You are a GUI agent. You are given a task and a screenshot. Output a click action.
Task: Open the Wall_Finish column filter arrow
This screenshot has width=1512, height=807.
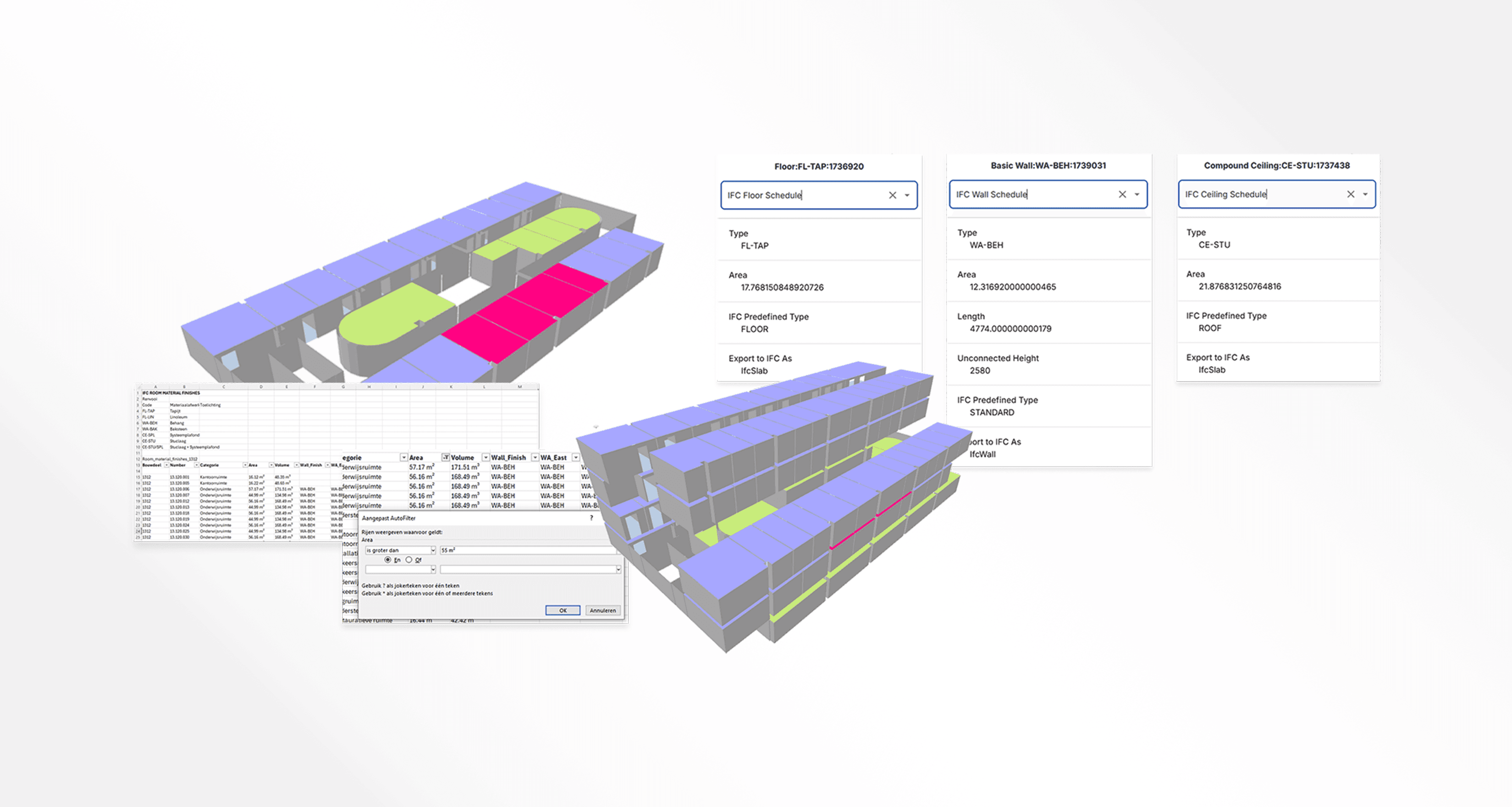pos(535,458)
